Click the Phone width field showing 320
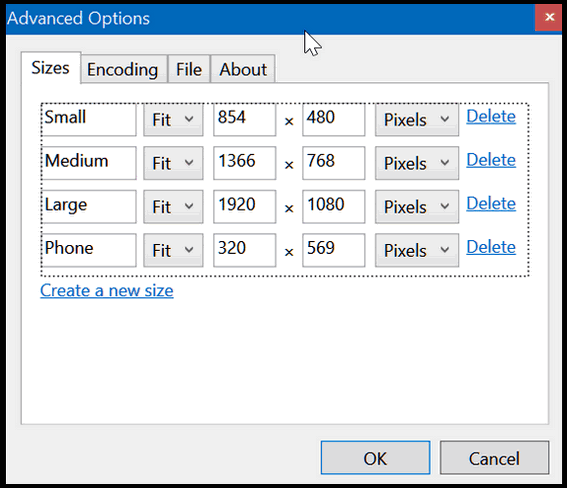567x488 pixels. click(x=244, y=250)
